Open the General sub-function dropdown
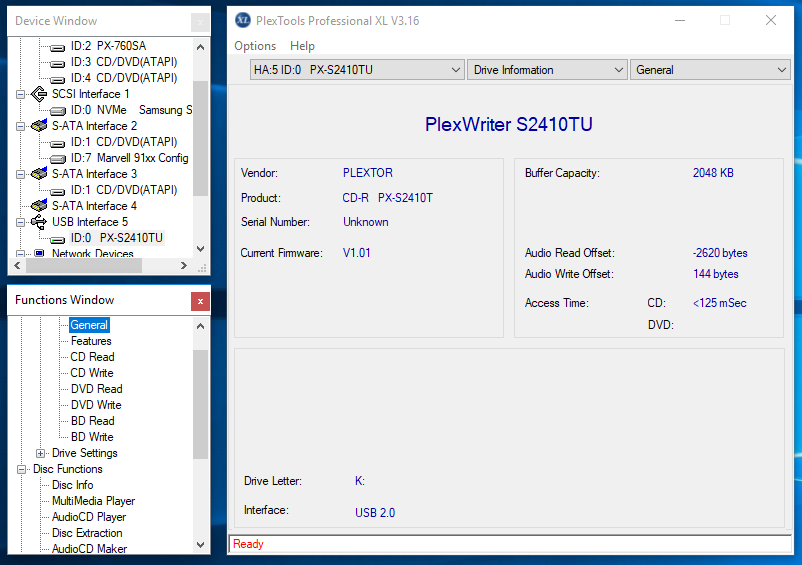 pos(710,70)
